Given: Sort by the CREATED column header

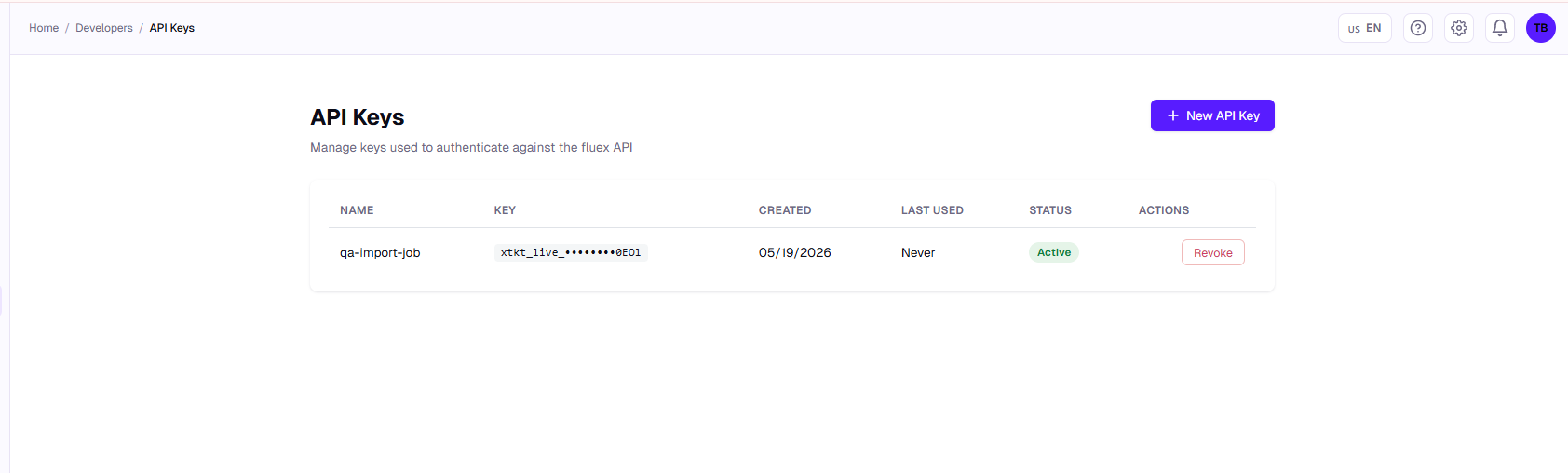Looking at the screenshot, I should [x=785, y=210].
